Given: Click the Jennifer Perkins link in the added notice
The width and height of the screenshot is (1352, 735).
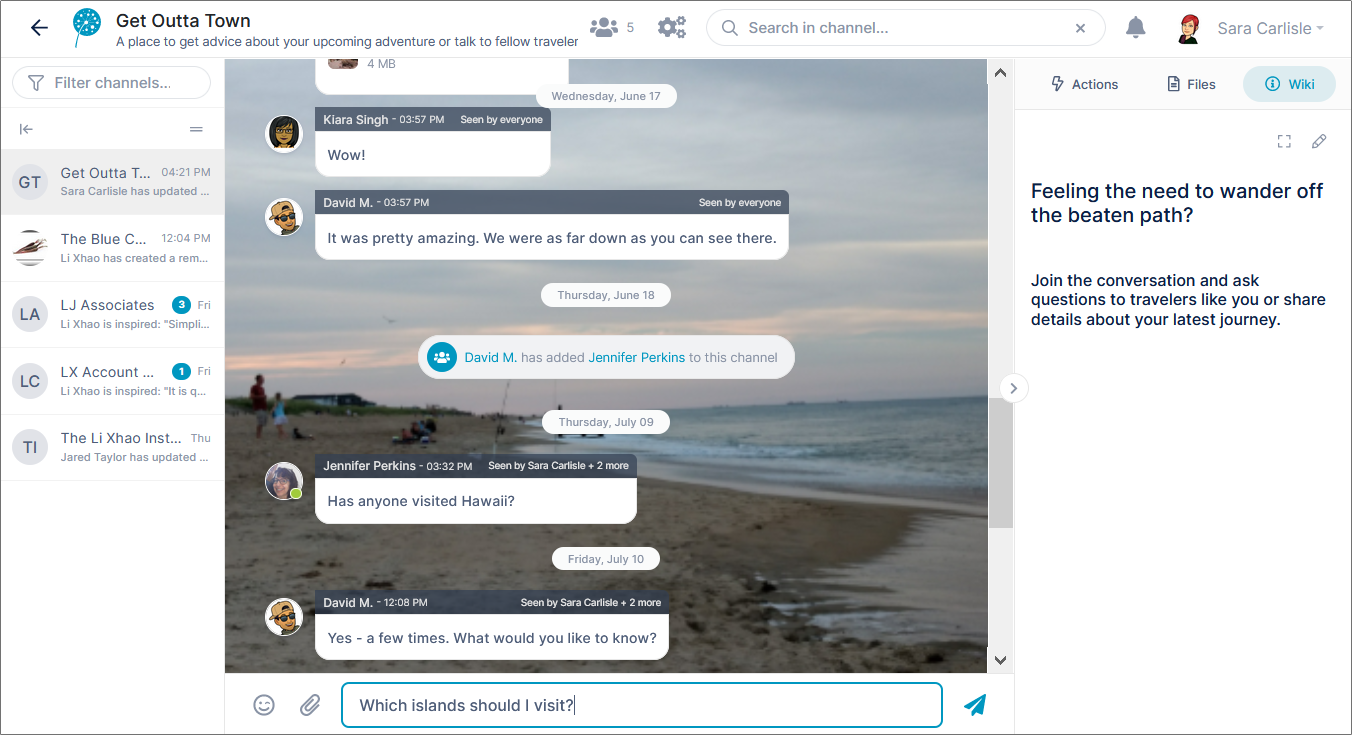Looking at the screenshot, I should tap(637, 357).
